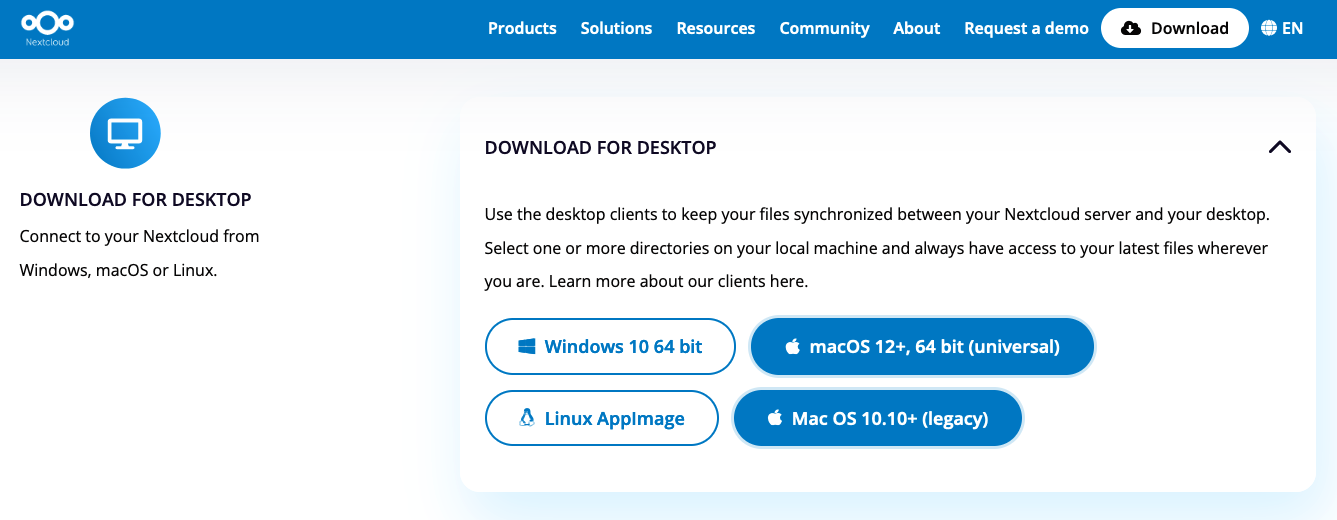Click the Nextcloud logo in header
The height and width of the screenshot is (520, 1337).
(48, 29)
